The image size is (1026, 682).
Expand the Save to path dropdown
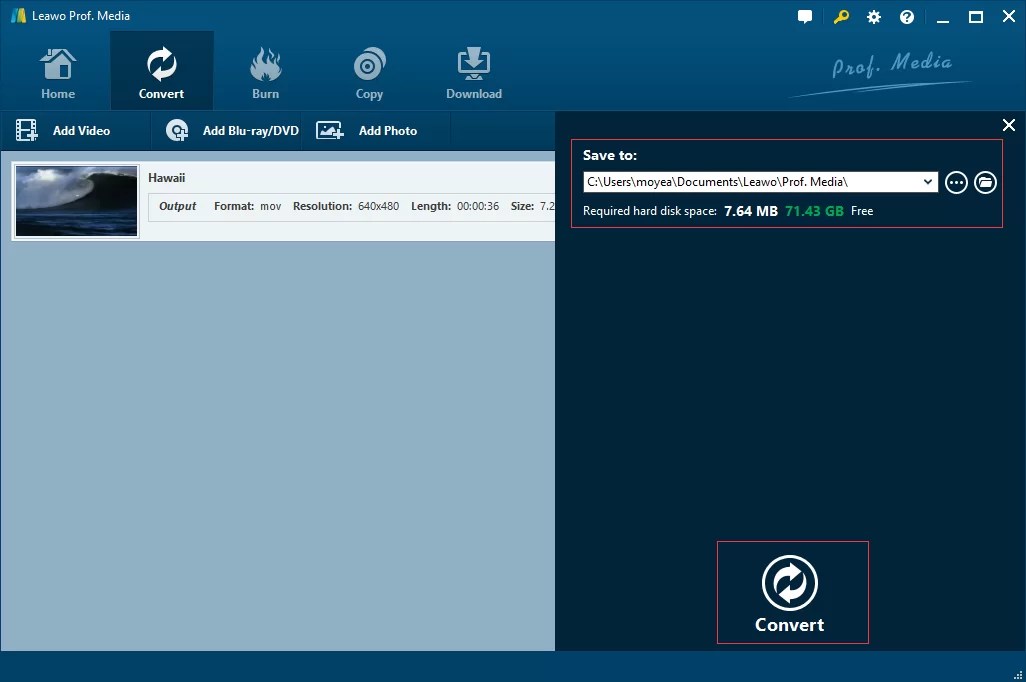pyautogui.click(x=928, y=182)
